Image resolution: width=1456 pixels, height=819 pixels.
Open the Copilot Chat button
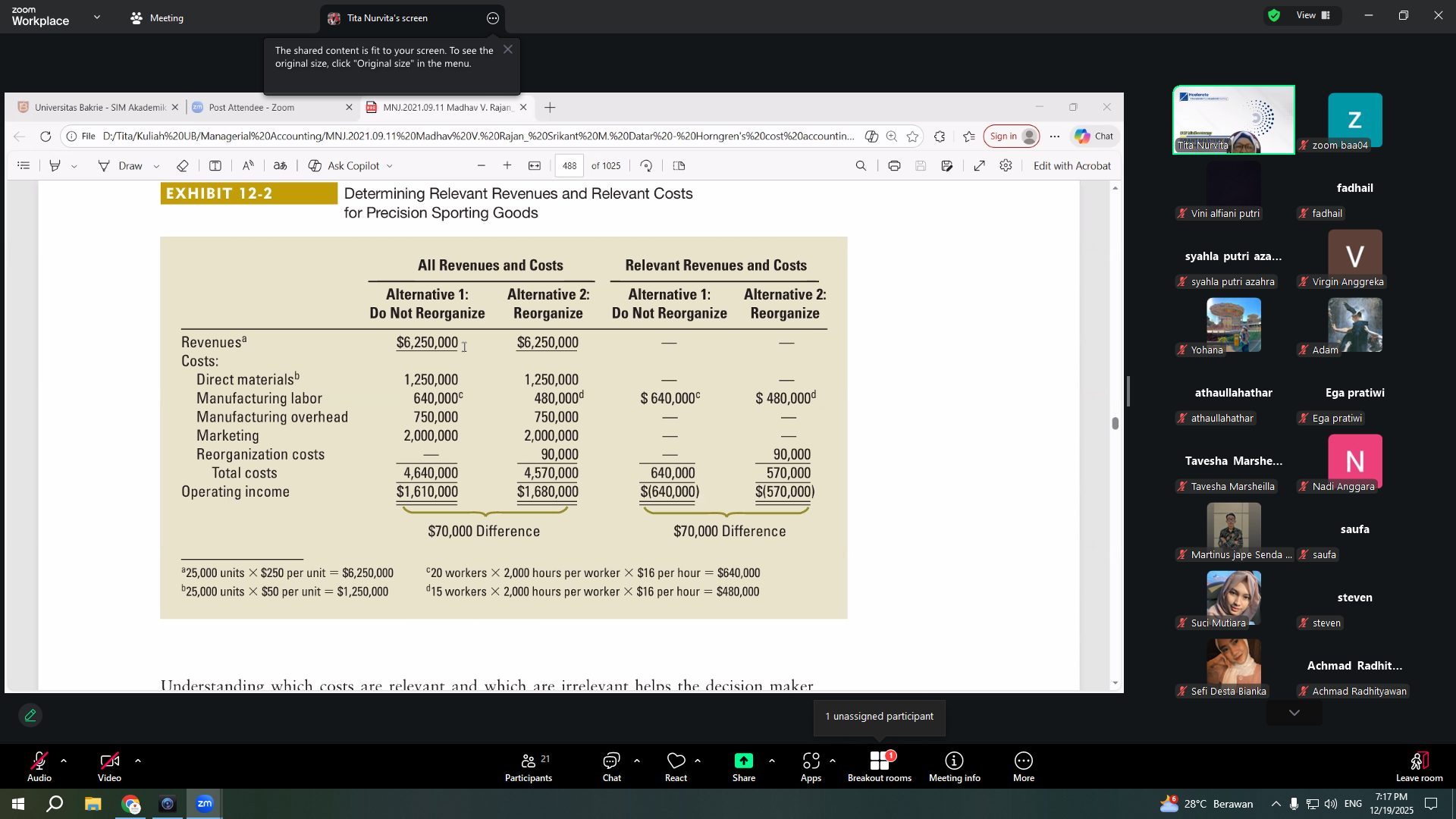click(1094, 136)
